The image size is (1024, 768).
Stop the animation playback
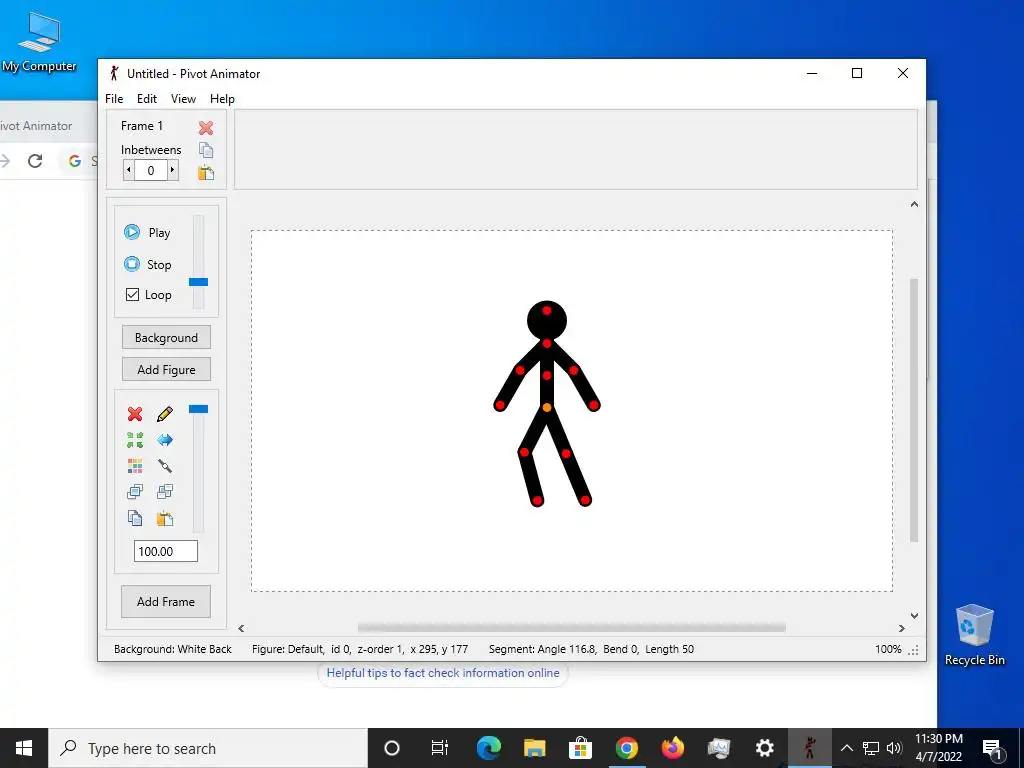[148, 264]
